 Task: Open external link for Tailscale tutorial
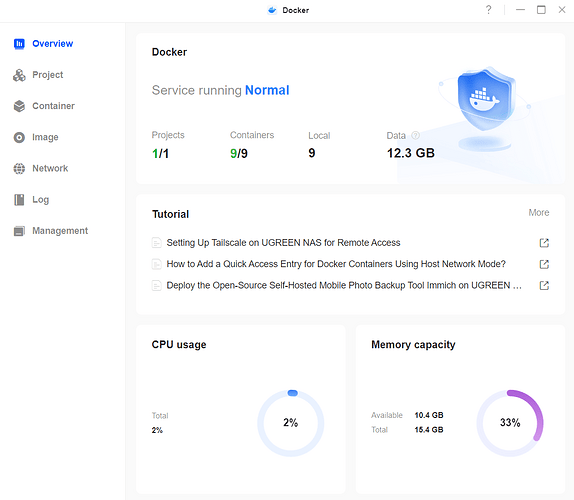(x=544, y=243)
